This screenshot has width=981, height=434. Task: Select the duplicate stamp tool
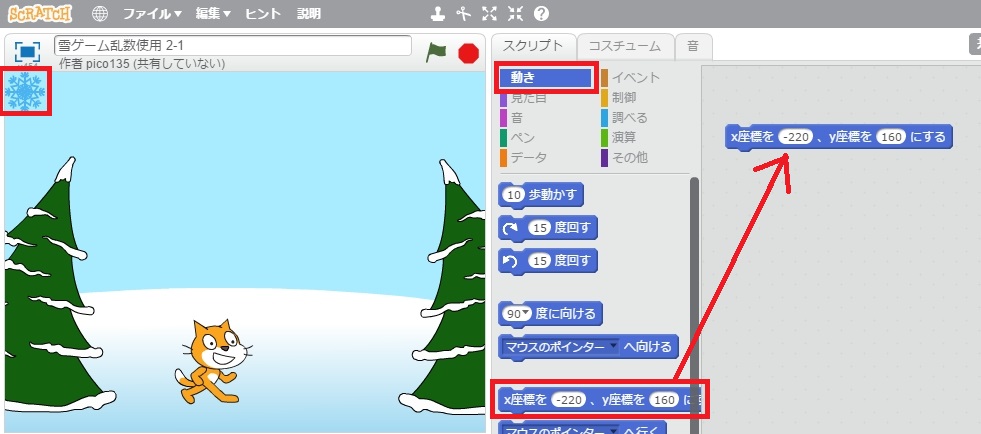tap(439, 13)
